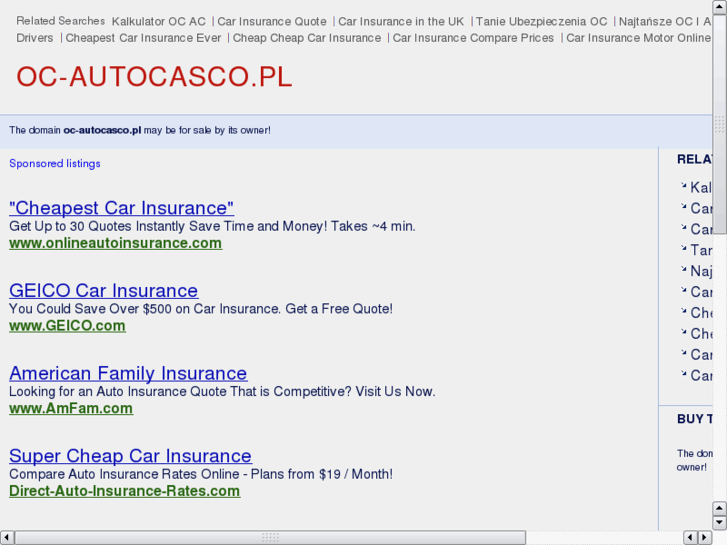This screenshot has height=545, width=727.
Task: Open the sidebar 'Tar' related link
Action: tap(701, 250)
